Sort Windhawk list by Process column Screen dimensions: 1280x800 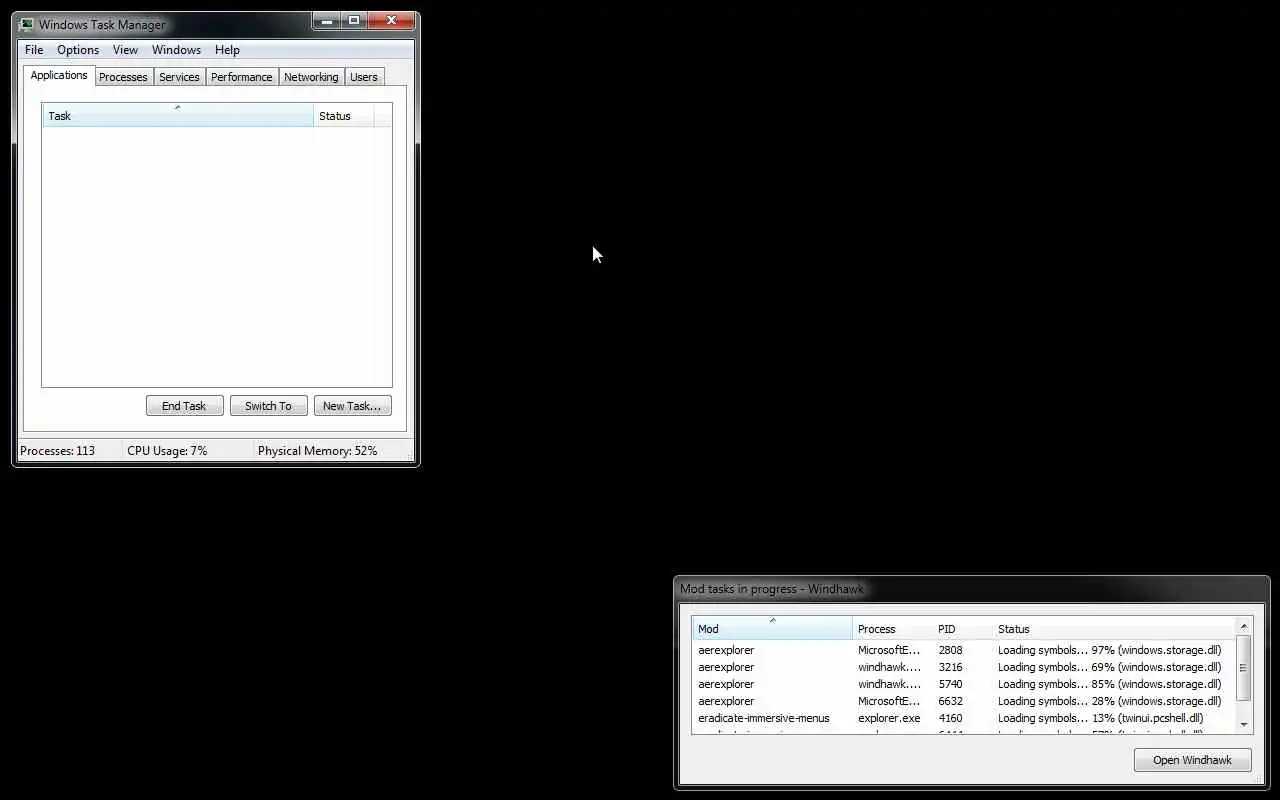pyautogui.click(x=892, y=628)
